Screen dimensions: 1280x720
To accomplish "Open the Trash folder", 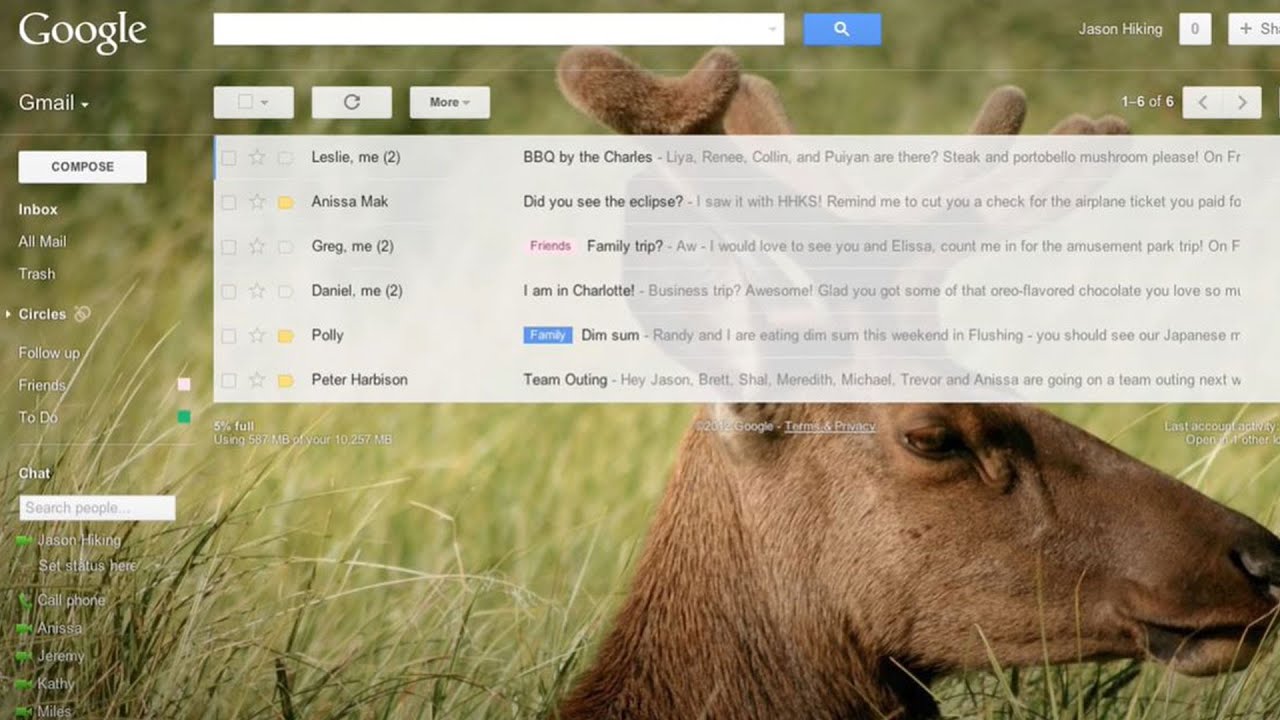I will tap(37, 273).
